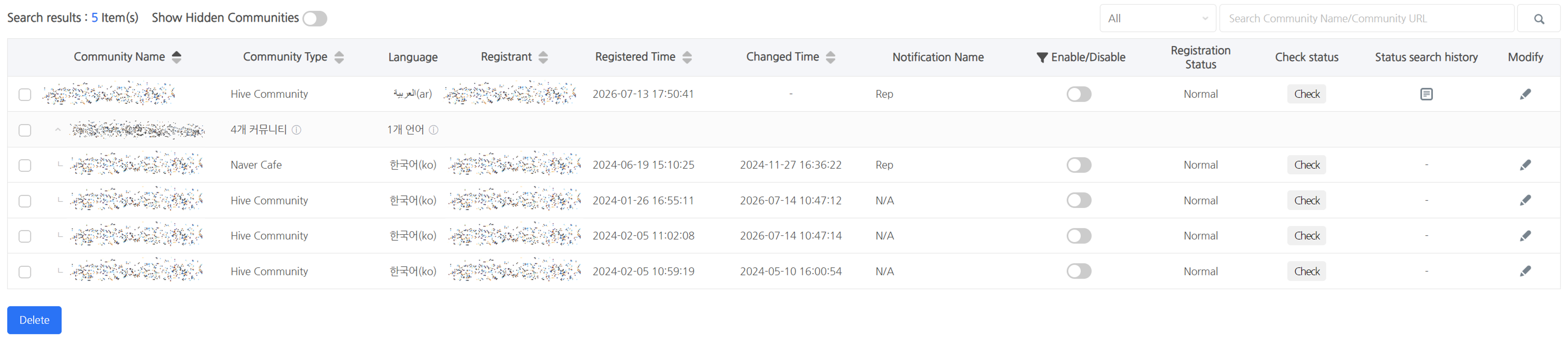The image size is (1568, 345).
Task: Enable the Naver Cafe community toggle
Action: click(x=1079, y=165)
